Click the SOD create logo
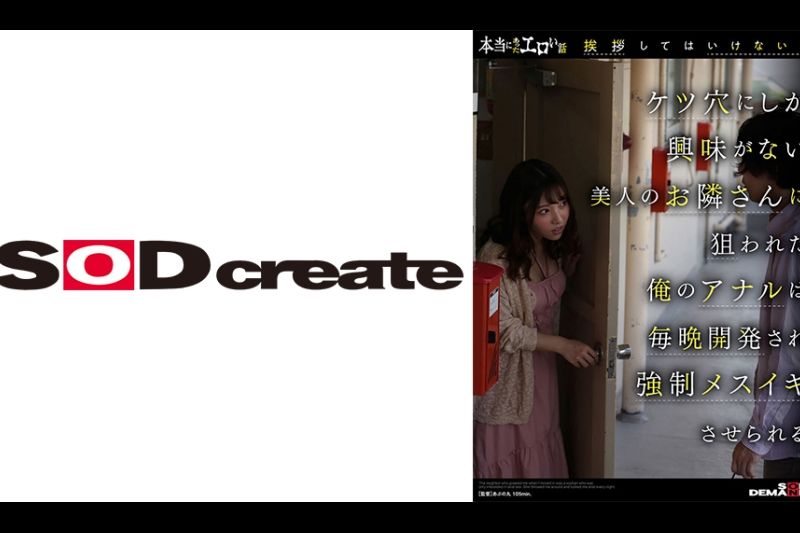Image resolution: width=800 pixels, height=533 pixels. click(232, 265)
